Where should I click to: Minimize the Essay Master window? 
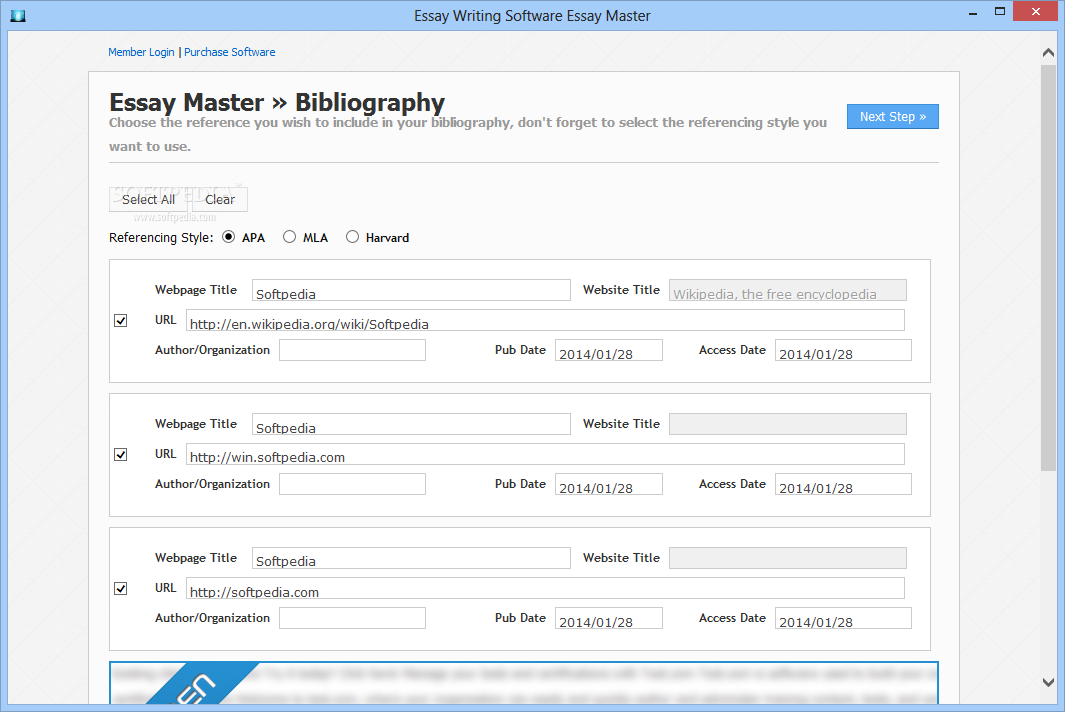click(x=973, y=12)
